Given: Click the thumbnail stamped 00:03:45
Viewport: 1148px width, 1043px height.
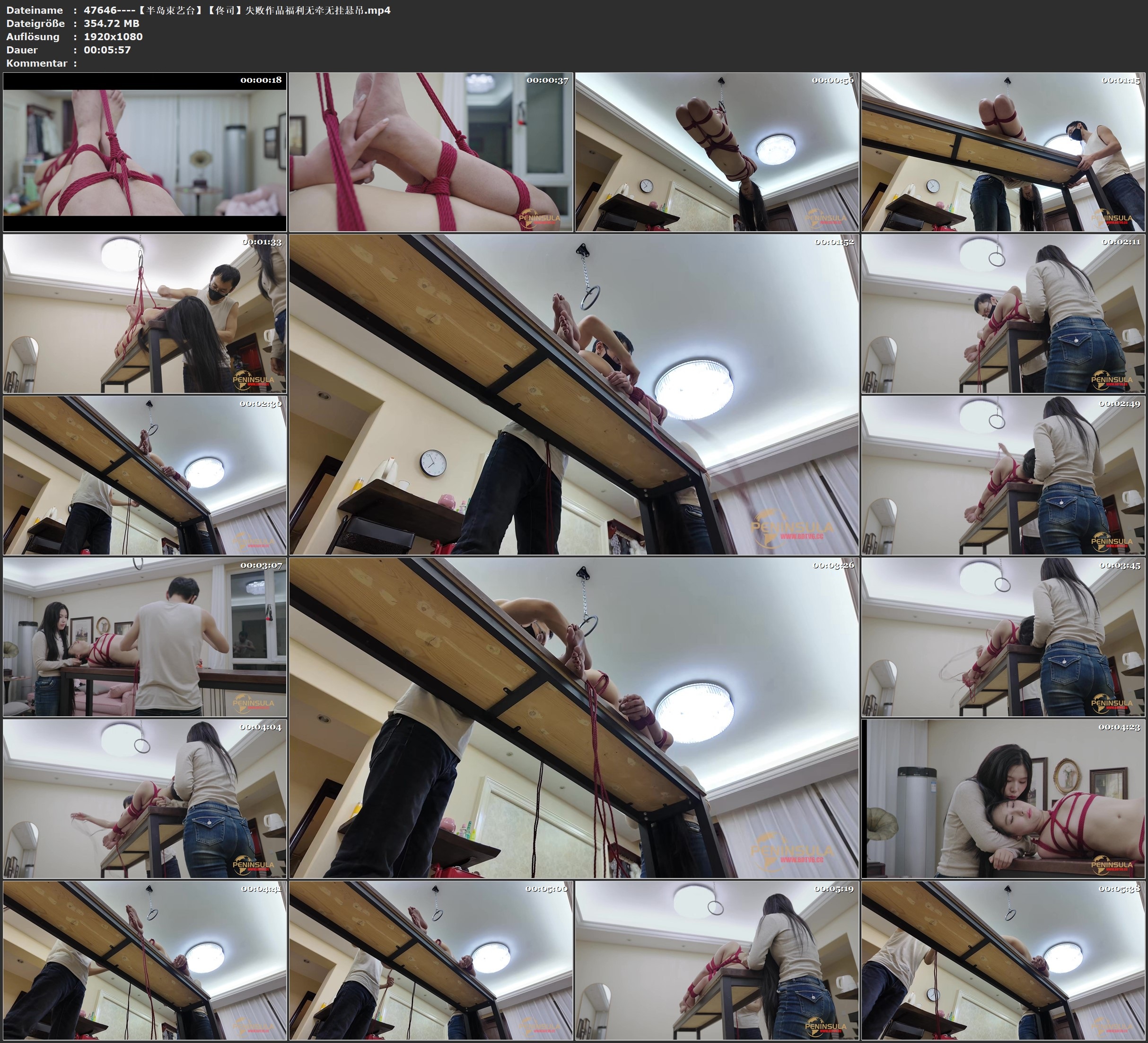Looking at the screenshot, I should coord(1003,637).
